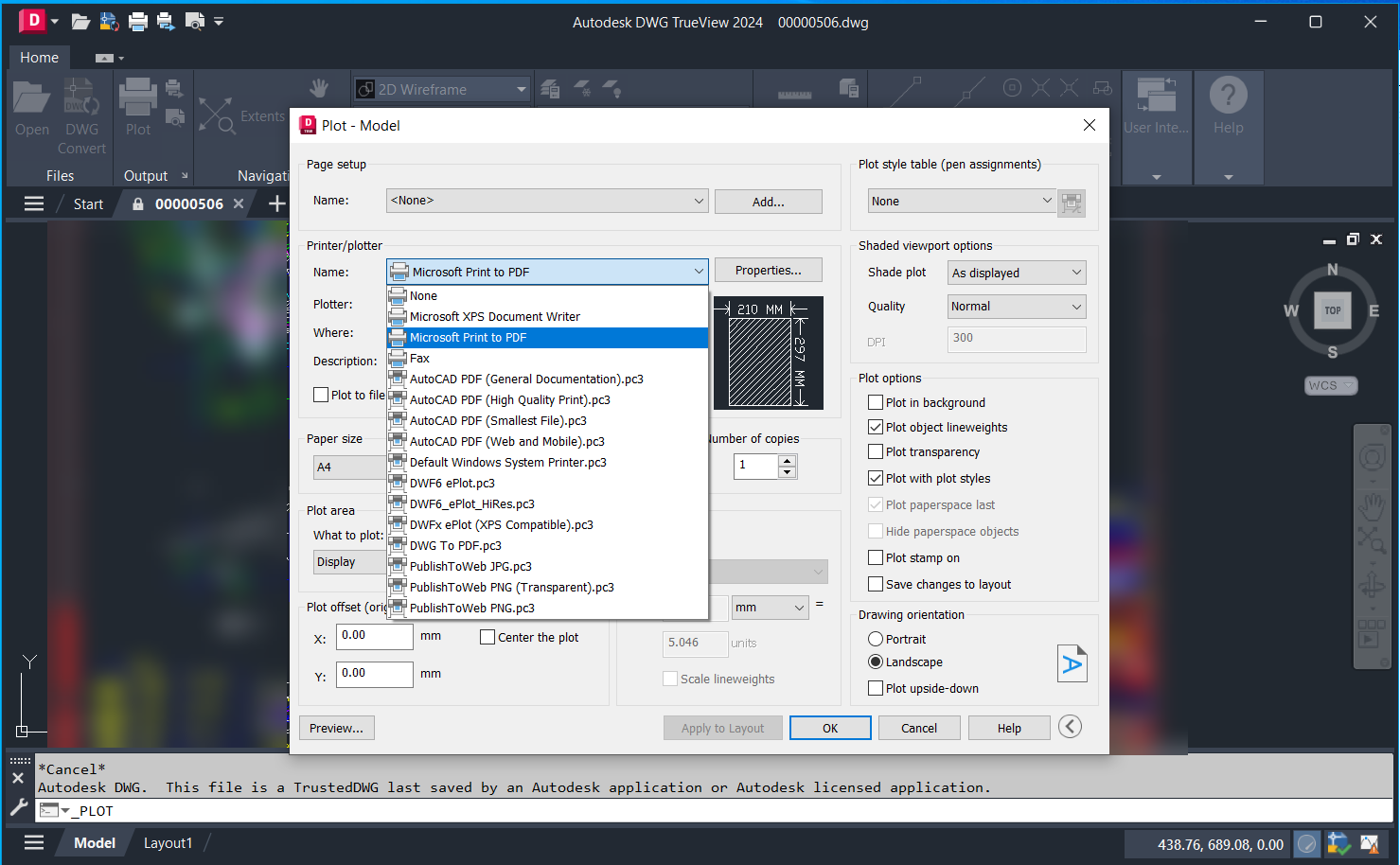Confirm plot with OK button
1400x865 pixels.
pos(830,728)
